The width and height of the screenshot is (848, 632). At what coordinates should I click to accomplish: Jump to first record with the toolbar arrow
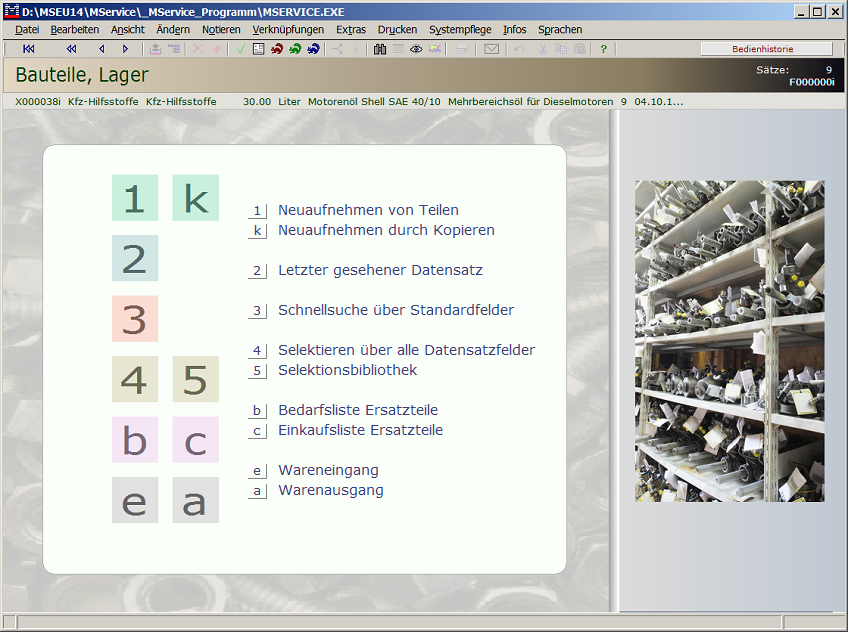coord(28,49)
